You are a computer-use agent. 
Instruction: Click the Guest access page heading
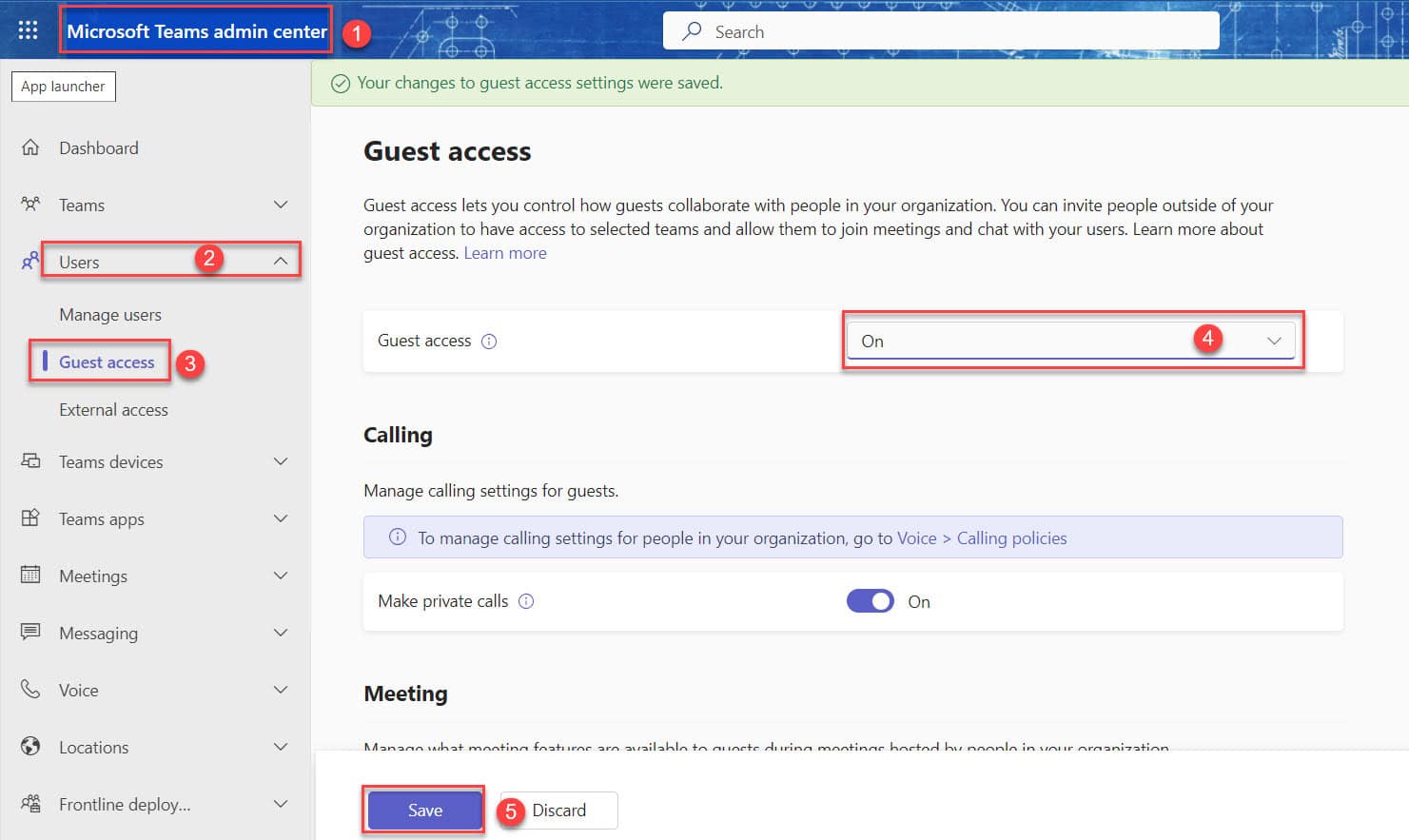[447, 151]
